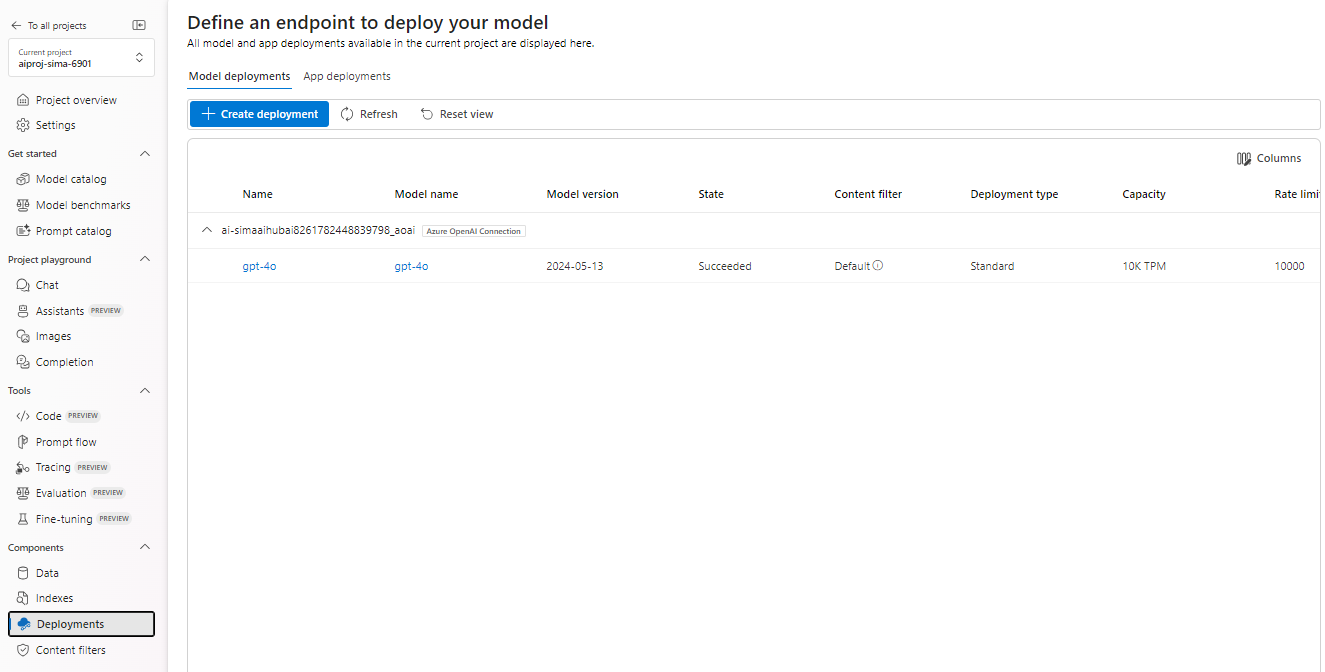Screen dimensions: 1325x672
Task: Click the 10000 rate limit cell
Action: pos(1289,266)
